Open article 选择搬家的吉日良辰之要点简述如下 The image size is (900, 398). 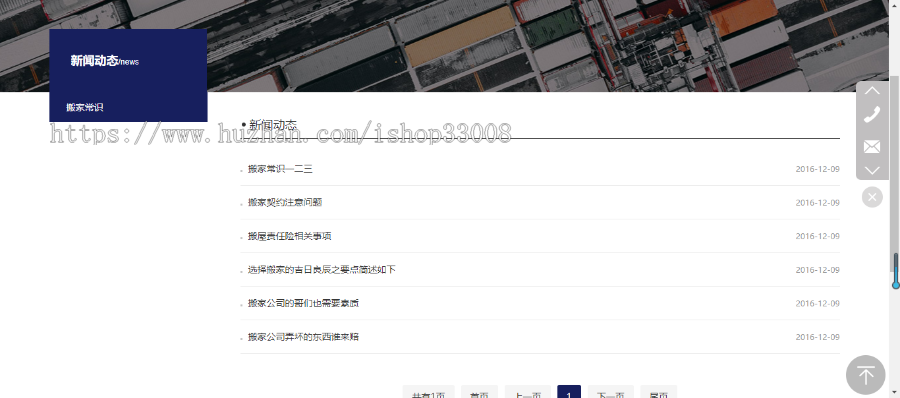tap(321, 269)
